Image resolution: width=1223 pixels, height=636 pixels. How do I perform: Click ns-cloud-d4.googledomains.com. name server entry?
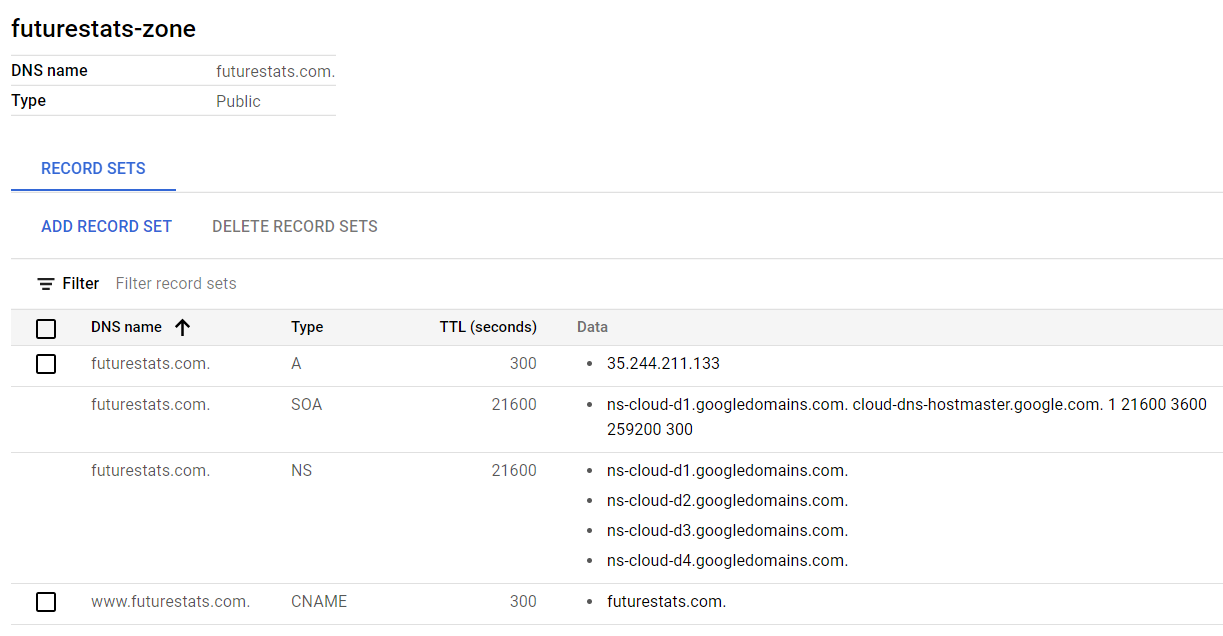tap(727, 561)
